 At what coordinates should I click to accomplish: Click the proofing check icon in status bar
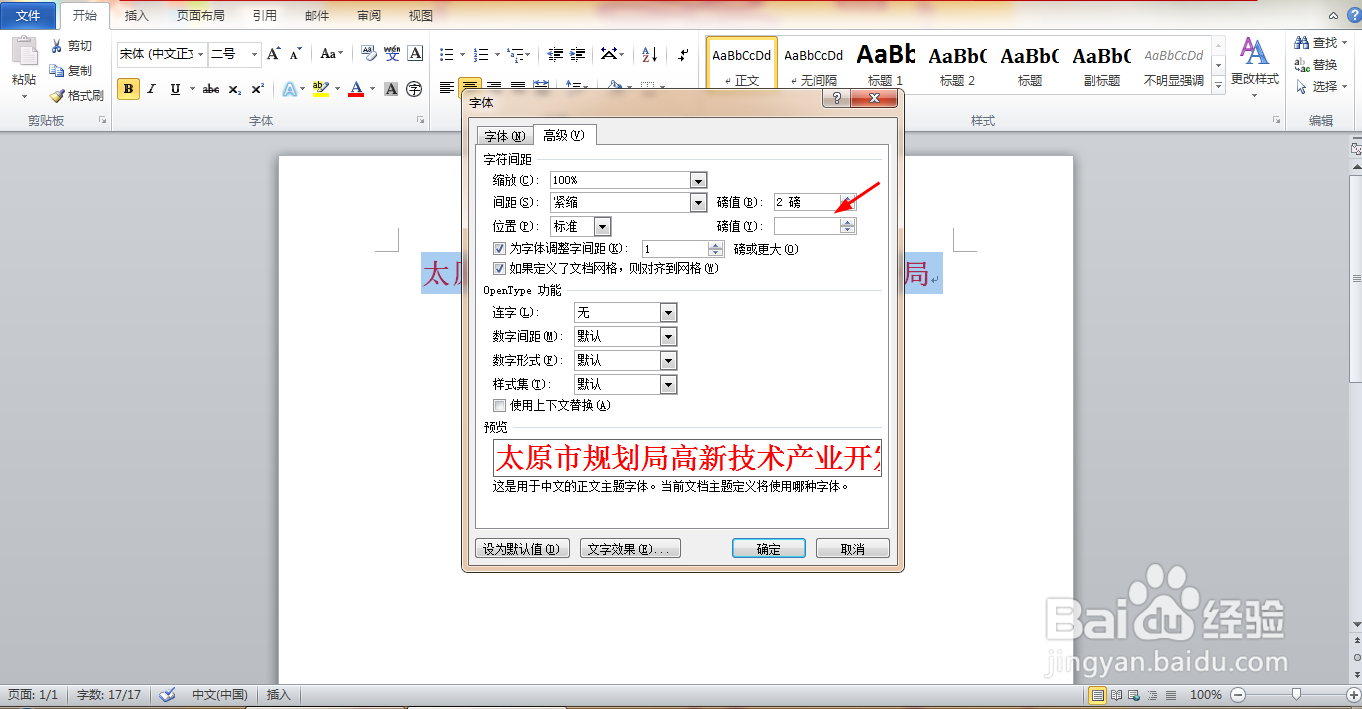[168, 694]
